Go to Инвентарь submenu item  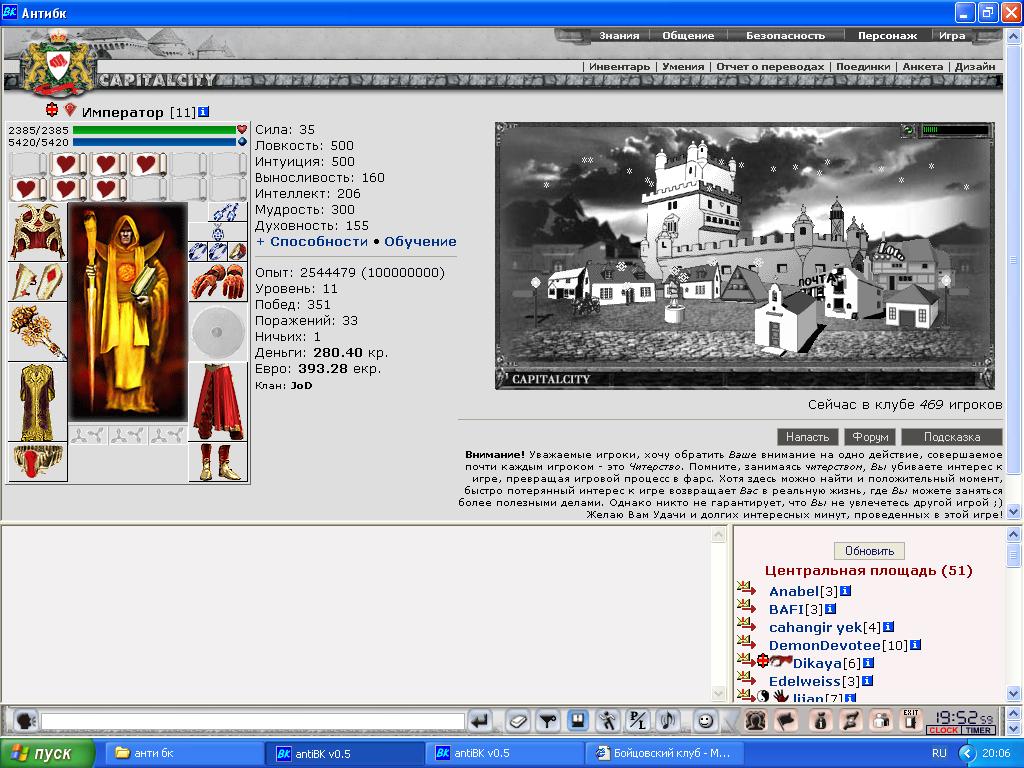pos(619,67)
